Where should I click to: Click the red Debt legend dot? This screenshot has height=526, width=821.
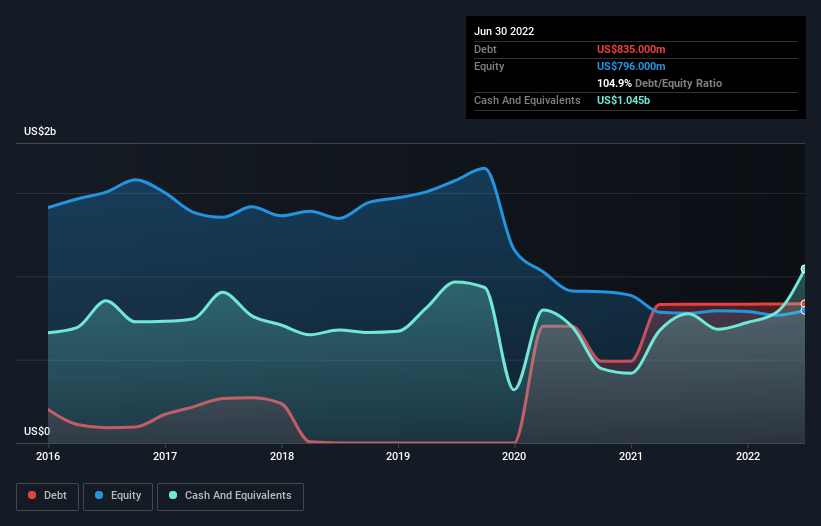click(32, 495)
